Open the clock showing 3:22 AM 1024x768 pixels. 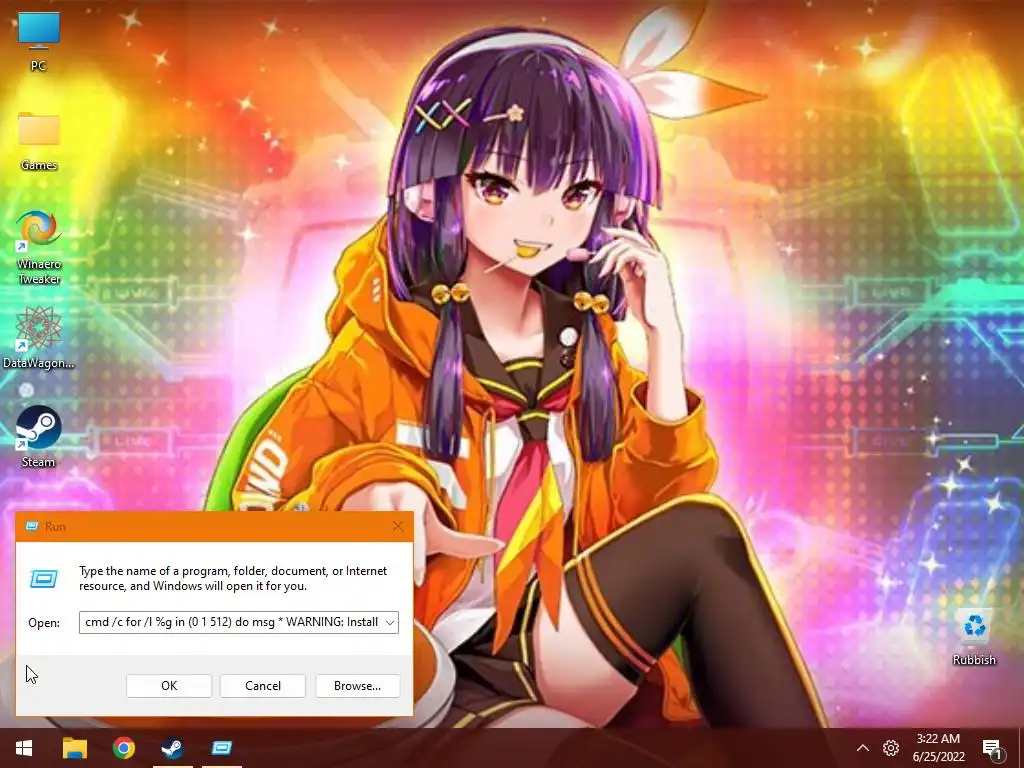coord(938,748)
